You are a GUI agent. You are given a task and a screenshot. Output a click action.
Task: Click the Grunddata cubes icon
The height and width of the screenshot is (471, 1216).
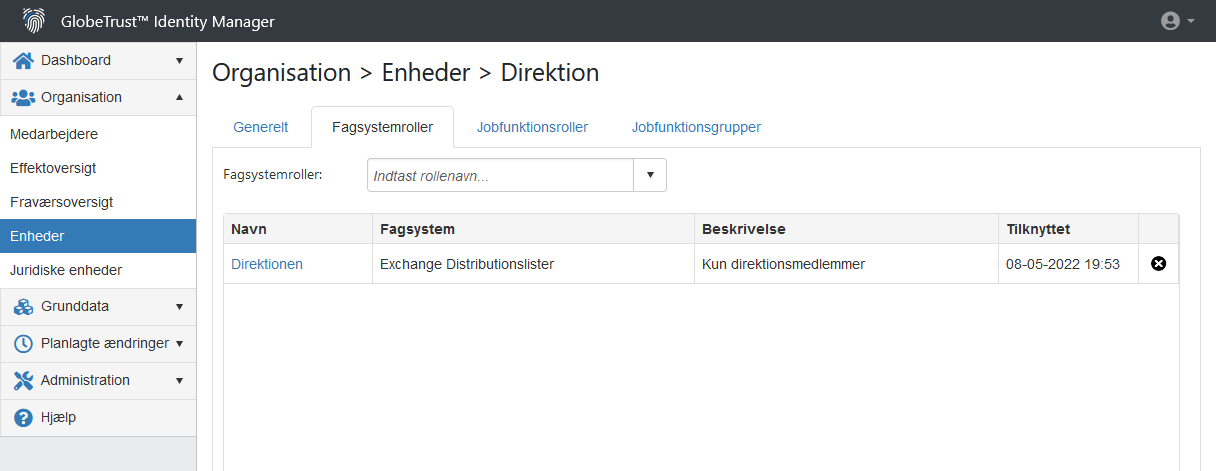(x=23, y=306)
